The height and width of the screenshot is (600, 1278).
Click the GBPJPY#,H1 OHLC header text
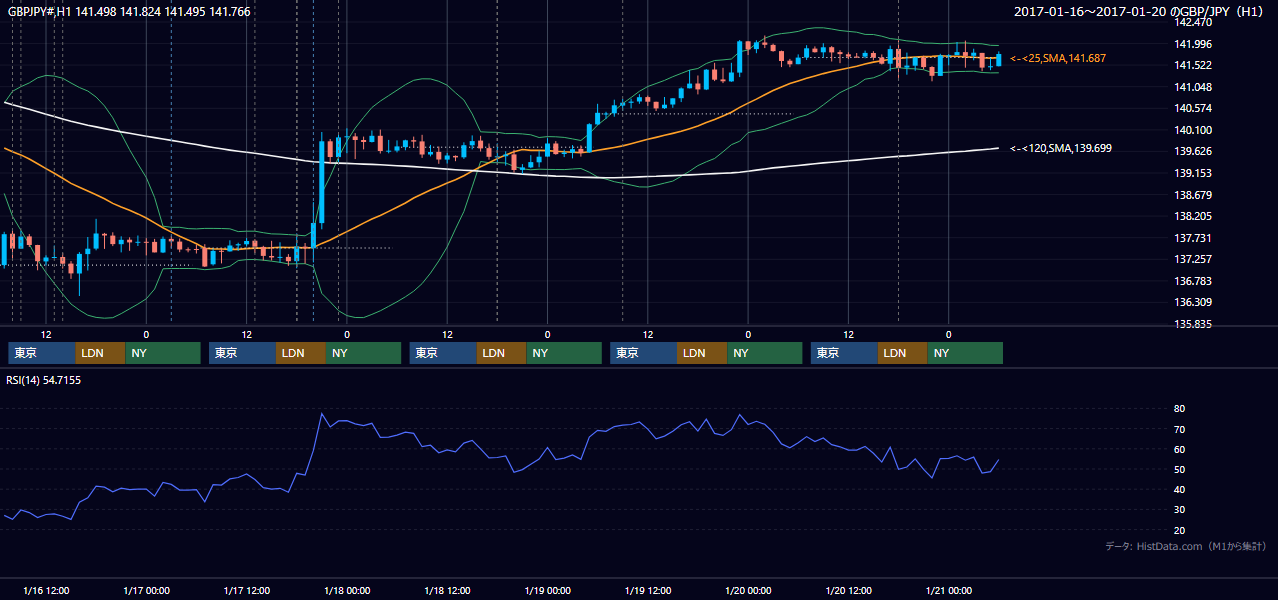point(129,11)
